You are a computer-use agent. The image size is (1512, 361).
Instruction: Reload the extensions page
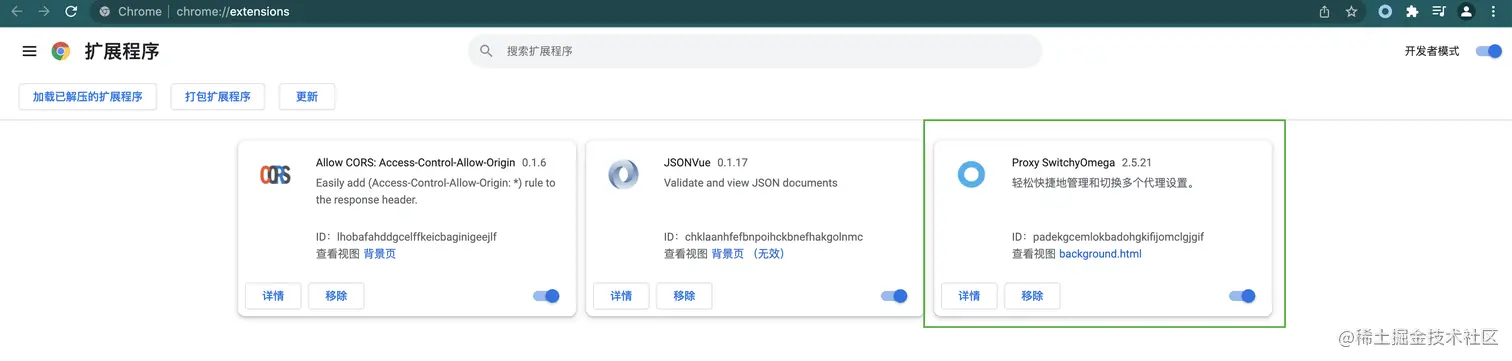click(71, 12)
